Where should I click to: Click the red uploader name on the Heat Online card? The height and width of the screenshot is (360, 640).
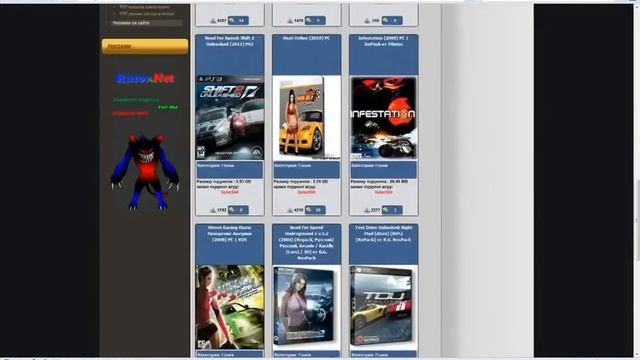coord(307,192)
